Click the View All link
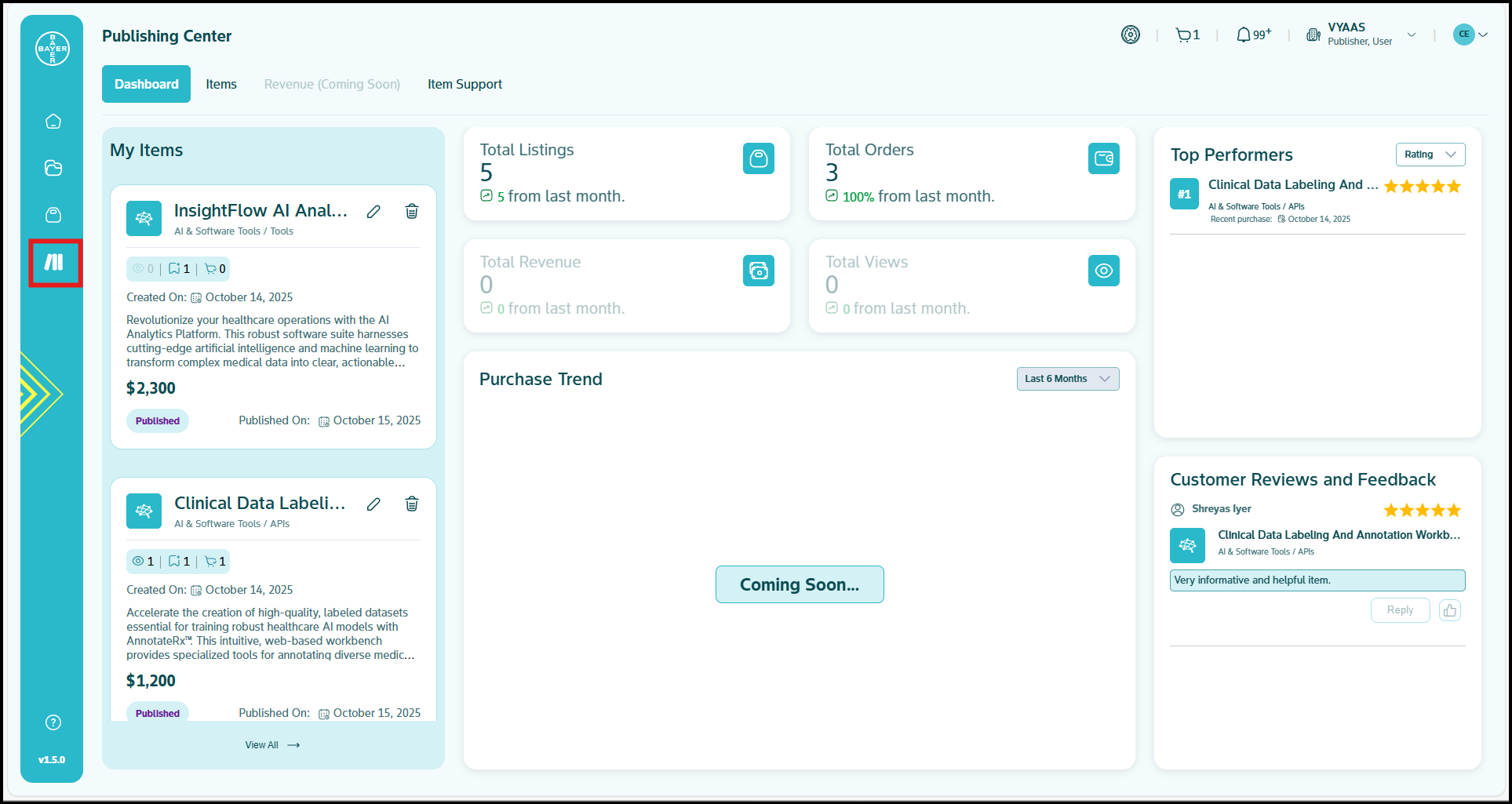1512x804 pixels. (271, 745)
